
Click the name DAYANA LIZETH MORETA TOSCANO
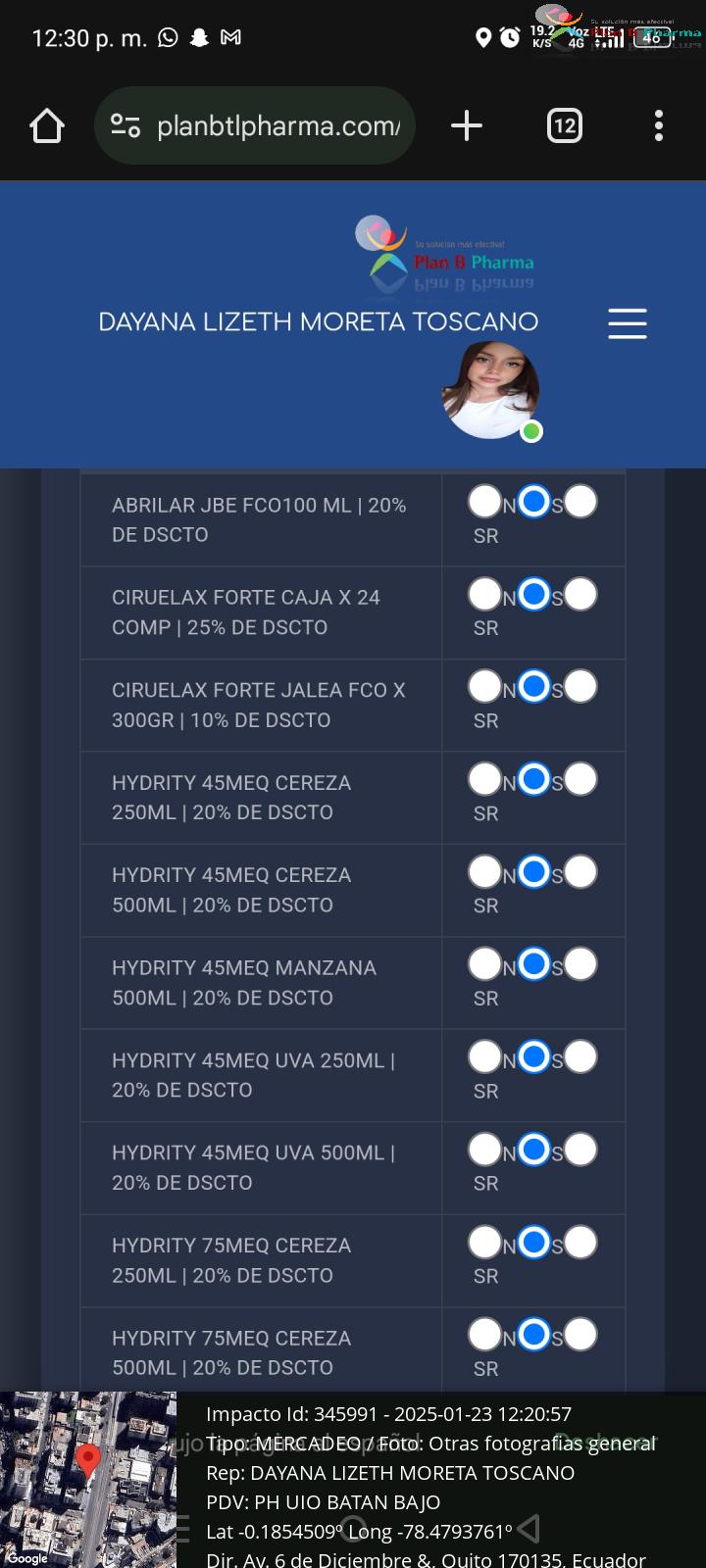click(319, 321)
